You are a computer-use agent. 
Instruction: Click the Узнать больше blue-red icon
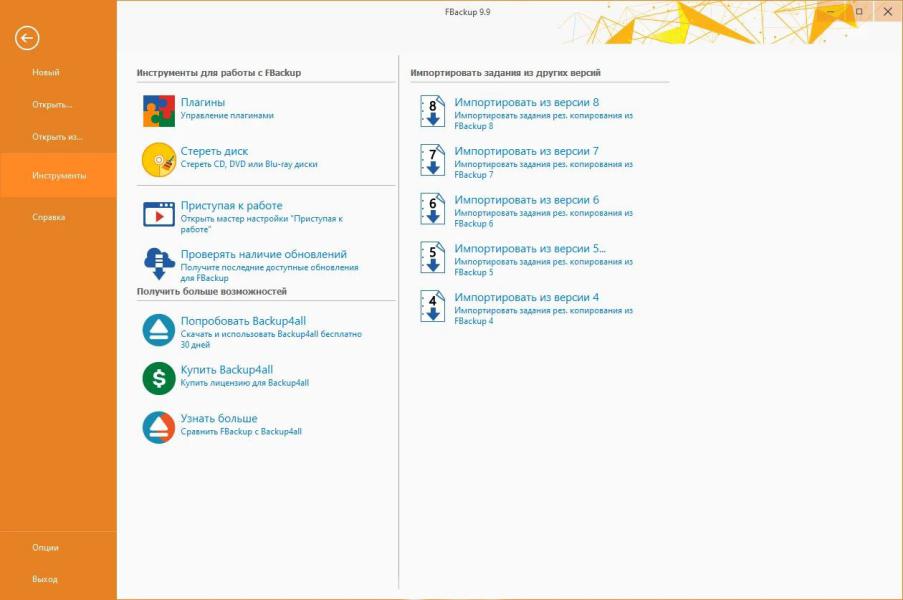(x=159, y=427)
